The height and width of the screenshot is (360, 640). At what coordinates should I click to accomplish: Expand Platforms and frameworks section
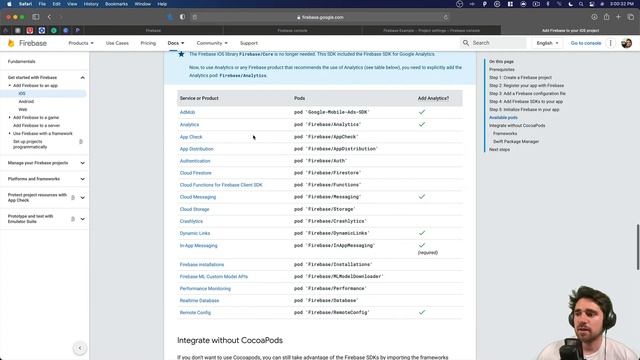82,179
